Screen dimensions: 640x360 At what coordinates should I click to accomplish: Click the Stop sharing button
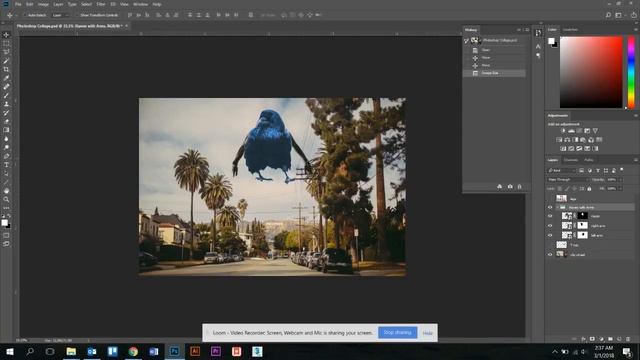tap(398, 333)
